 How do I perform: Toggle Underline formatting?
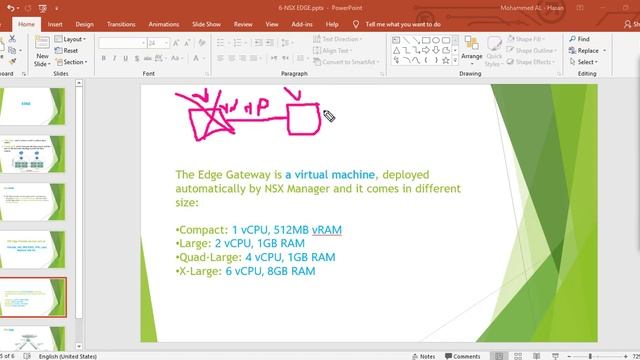click(126, 58)
